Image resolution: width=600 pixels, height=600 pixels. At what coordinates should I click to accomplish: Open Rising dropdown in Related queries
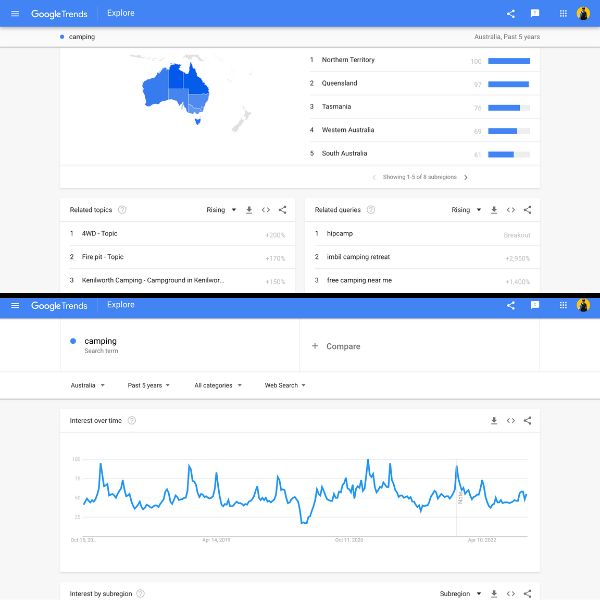coord(466,210)
